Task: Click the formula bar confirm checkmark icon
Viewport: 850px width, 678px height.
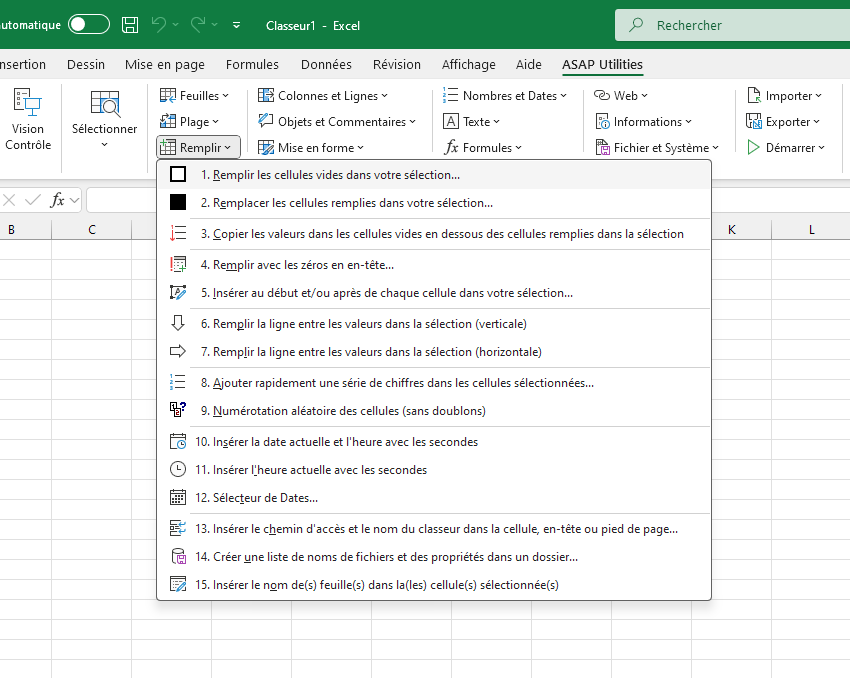Action: (x=33, y=201)
